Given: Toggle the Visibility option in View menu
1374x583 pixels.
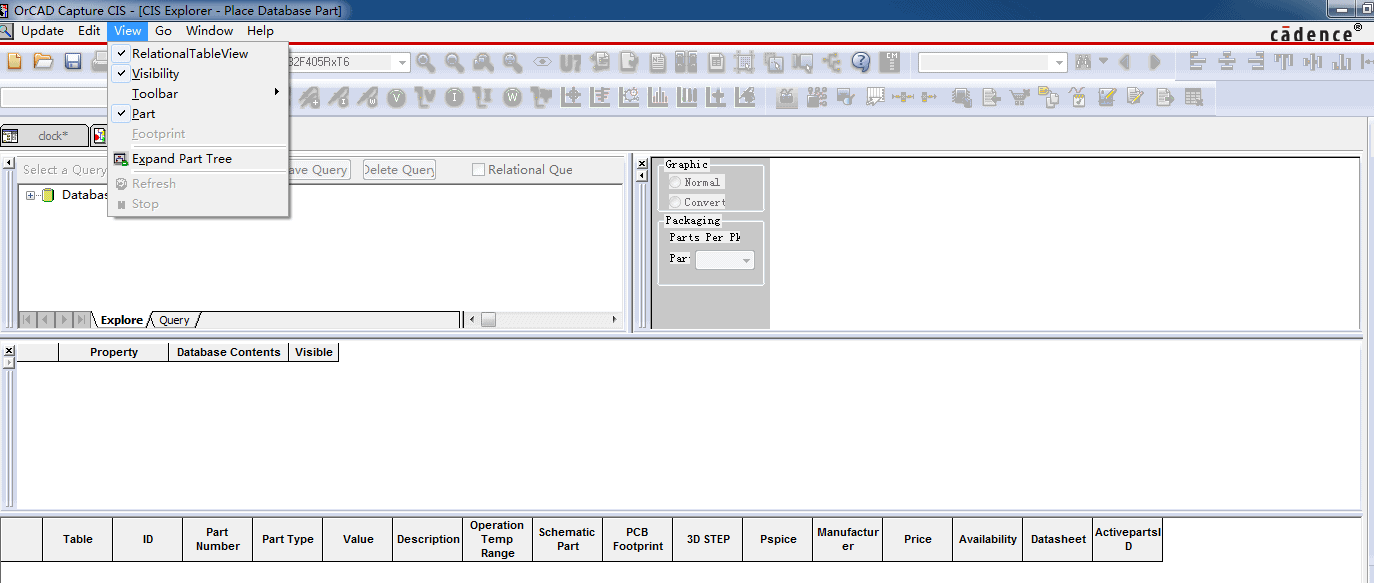Looking at the screenshot, I should tap(156, 73).
